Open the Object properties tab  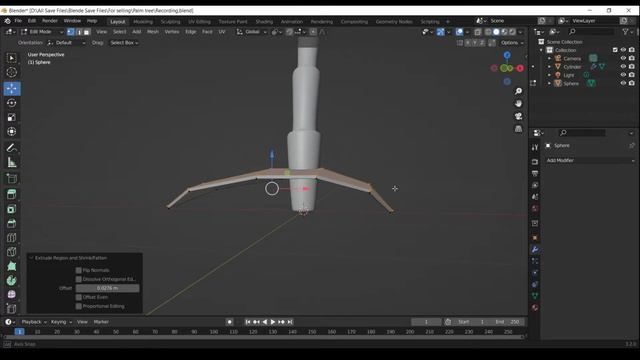pyautogui.click(x=535, y=238)
